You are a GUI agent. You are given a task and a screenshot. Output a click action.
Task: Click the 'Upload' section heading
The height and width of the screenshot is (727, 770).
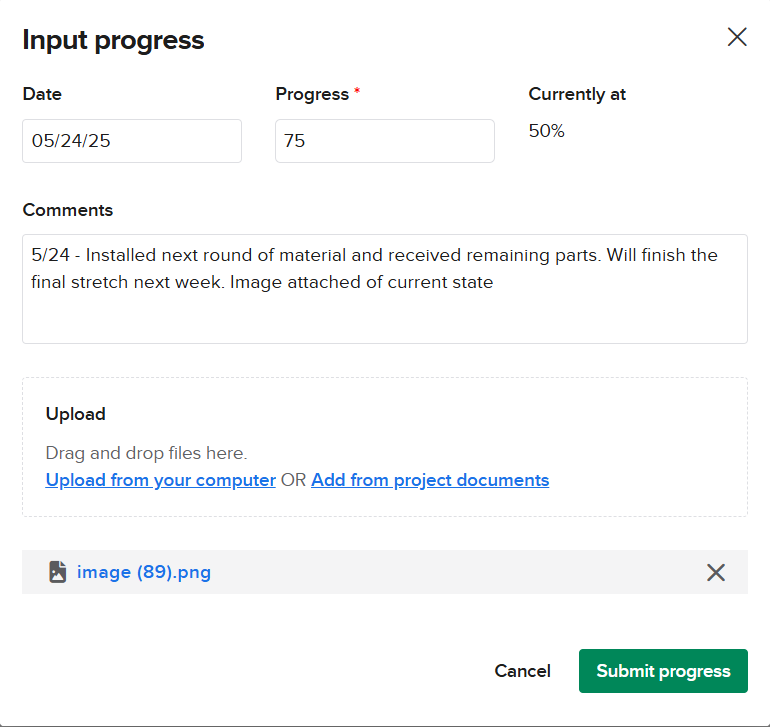(x=75, y=414)
